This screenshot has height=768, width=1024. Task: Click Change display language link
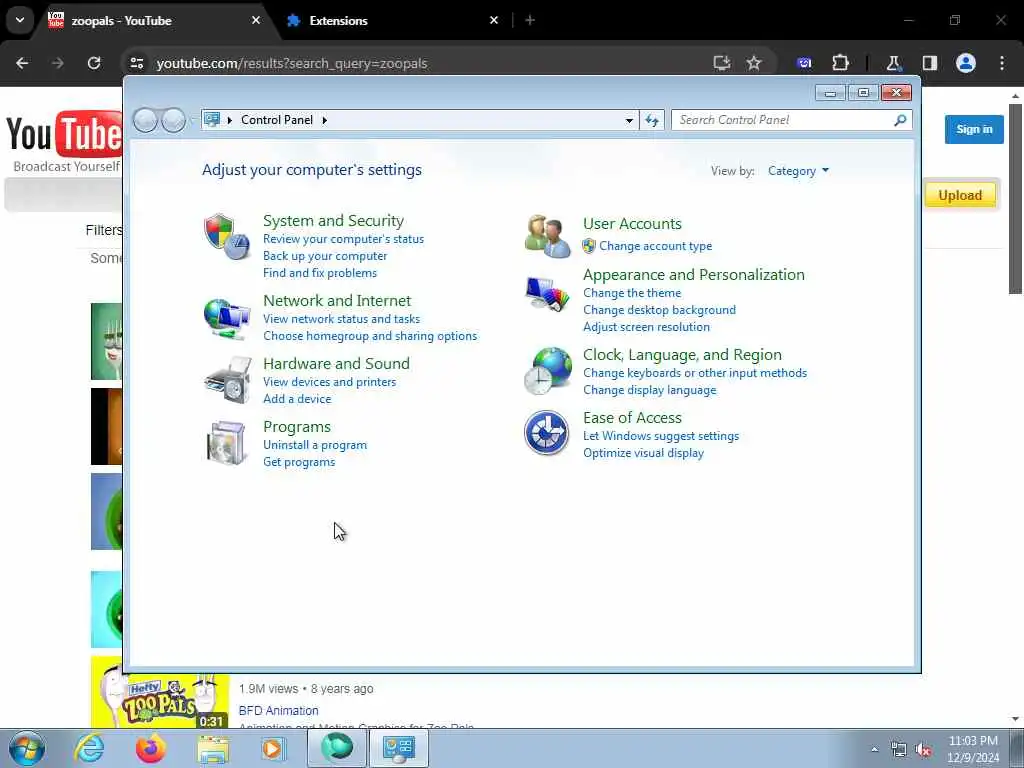click(649, 390)
